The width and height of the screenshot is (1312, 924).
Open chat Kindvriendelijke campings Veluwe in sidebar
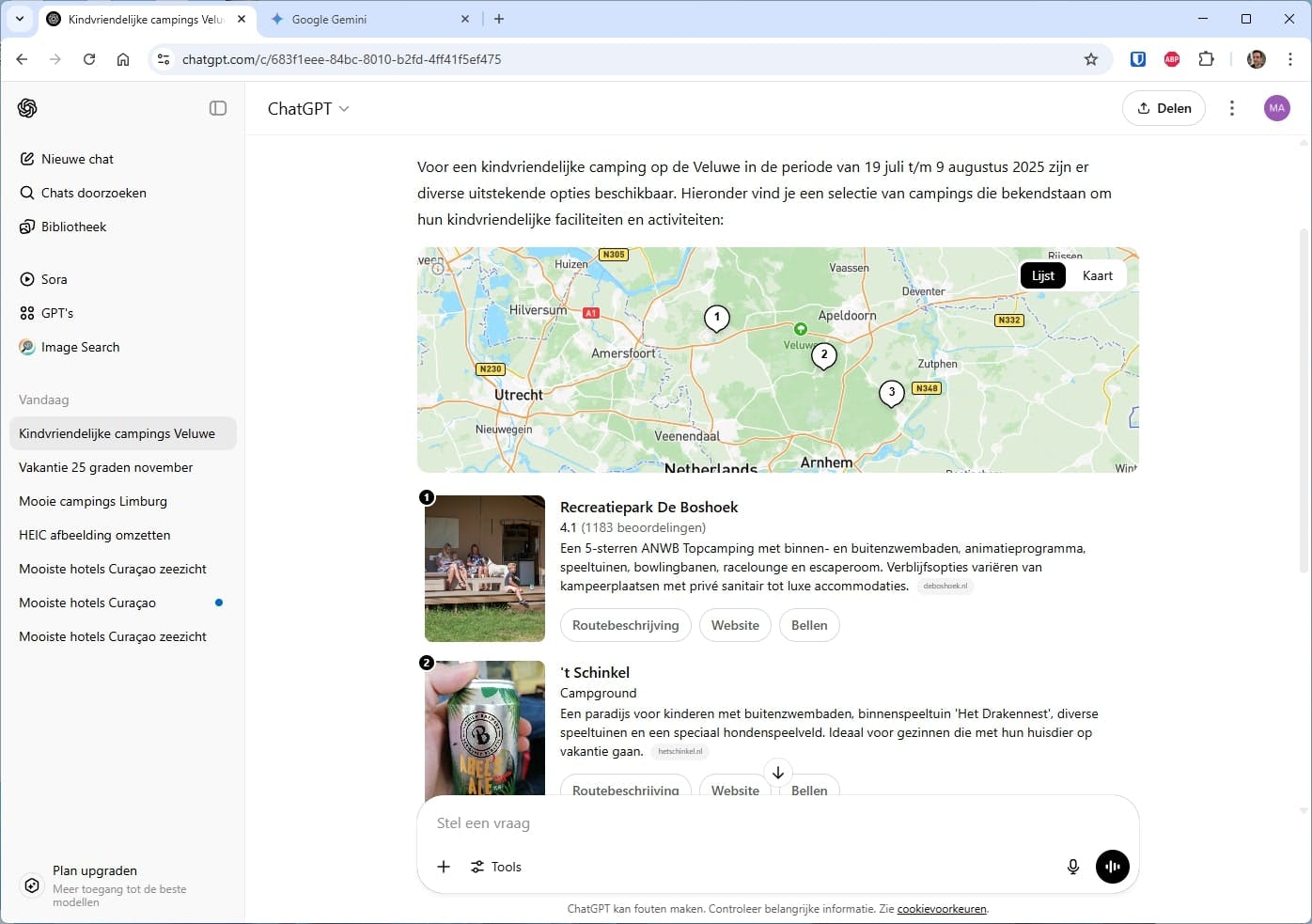tap(122, 433)
